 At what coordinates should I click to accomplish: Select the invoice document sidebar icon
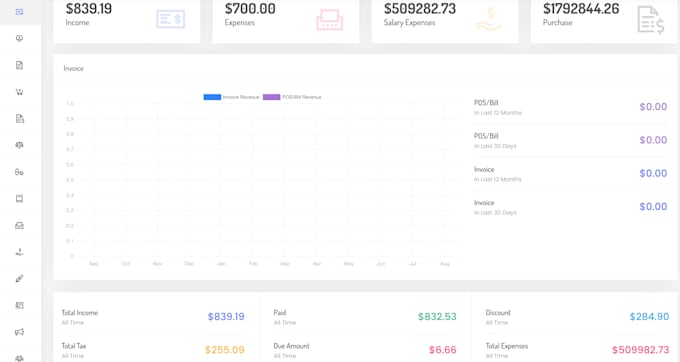point(20,118)
